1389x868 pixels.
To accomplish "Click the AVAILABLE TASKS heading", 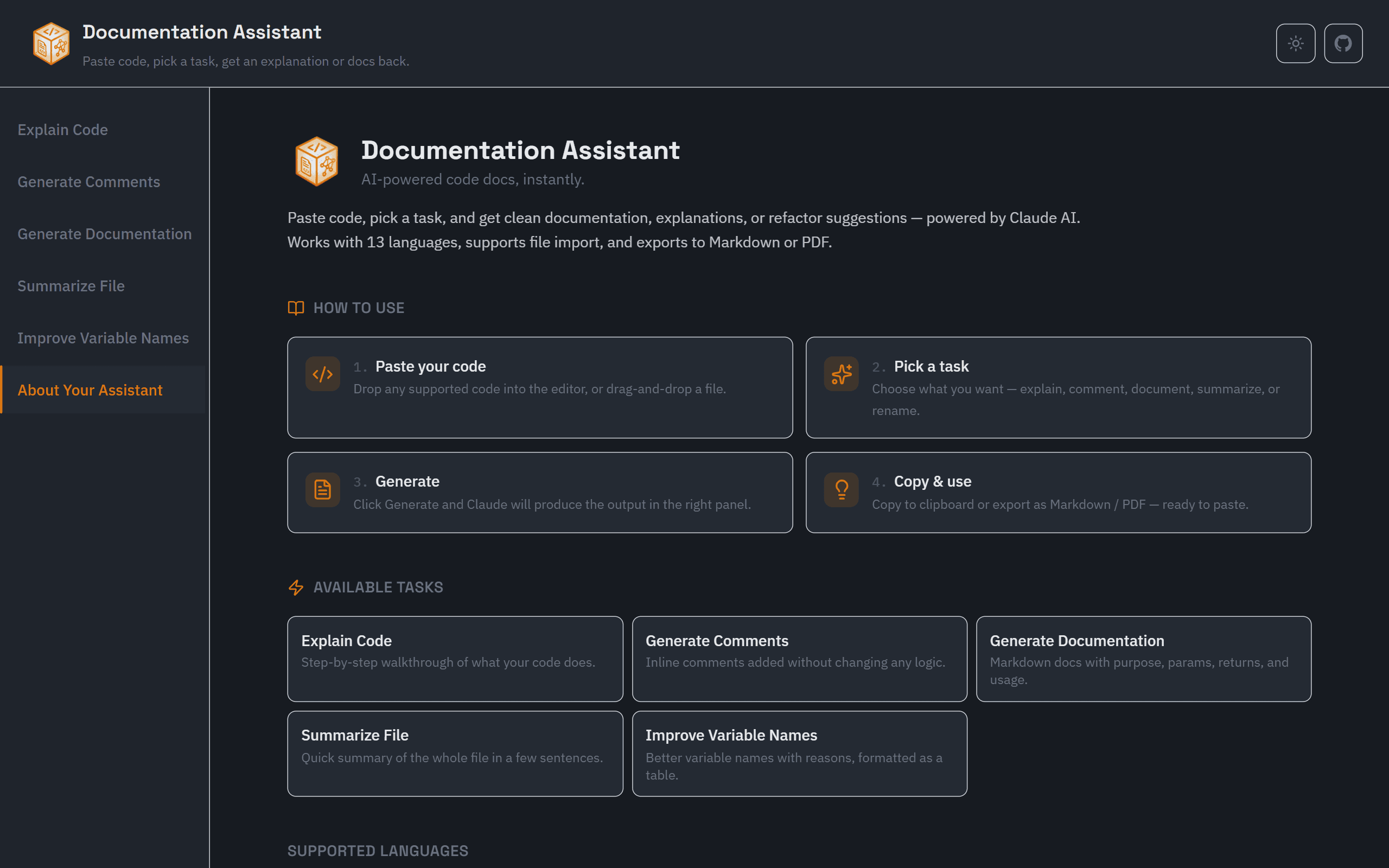I will tap(378, 588).
